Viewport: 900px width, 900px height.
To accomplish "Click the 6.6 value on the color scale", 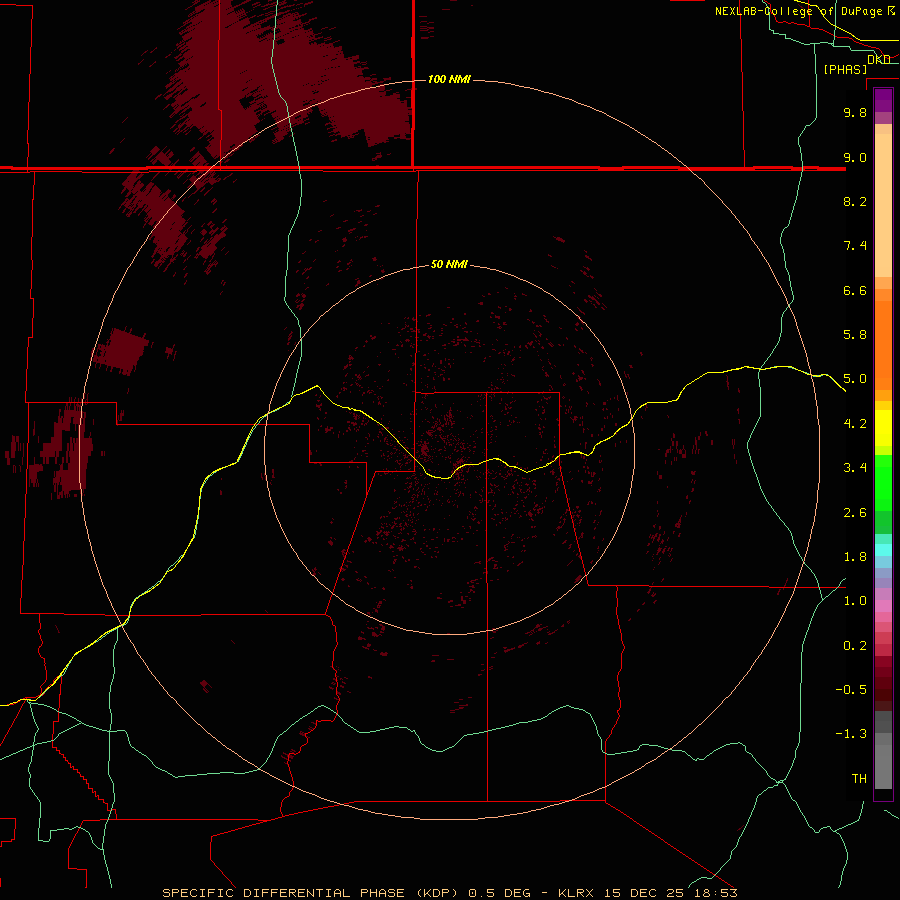I will pos(855,290).
